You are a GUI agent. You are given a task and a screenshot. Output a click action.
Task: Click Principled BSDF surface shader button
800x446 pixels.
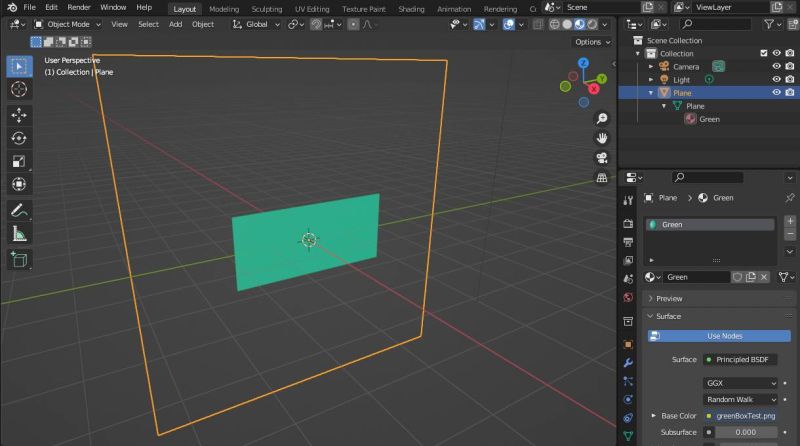coord(740,360)
